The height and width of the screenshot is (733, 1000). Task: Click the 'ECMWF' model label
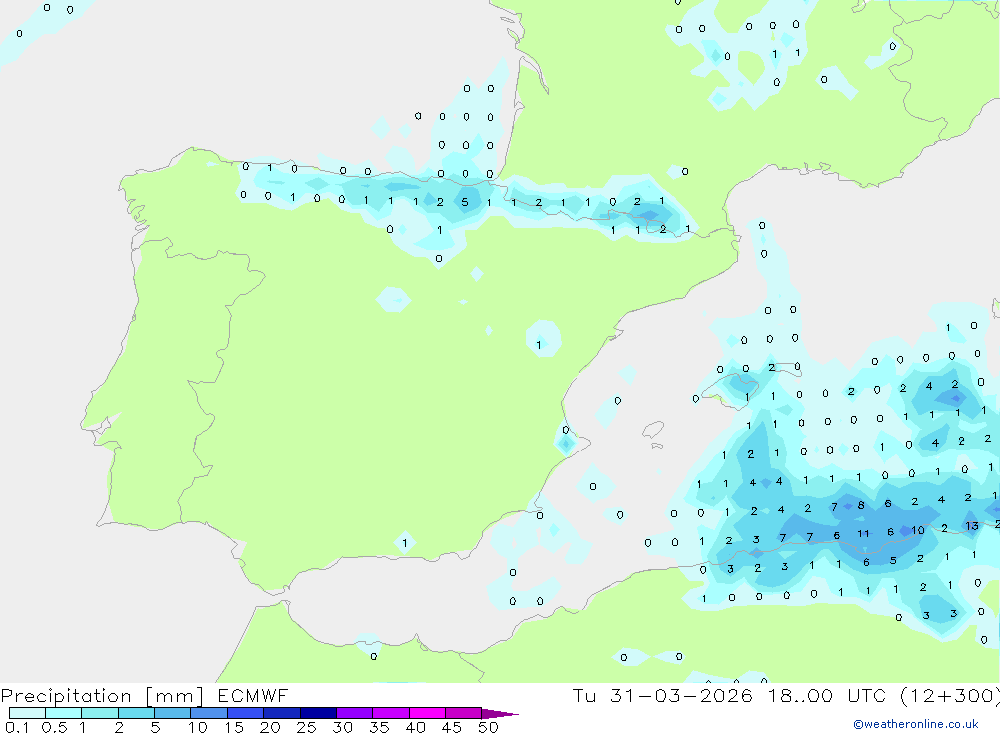point(253,696)
